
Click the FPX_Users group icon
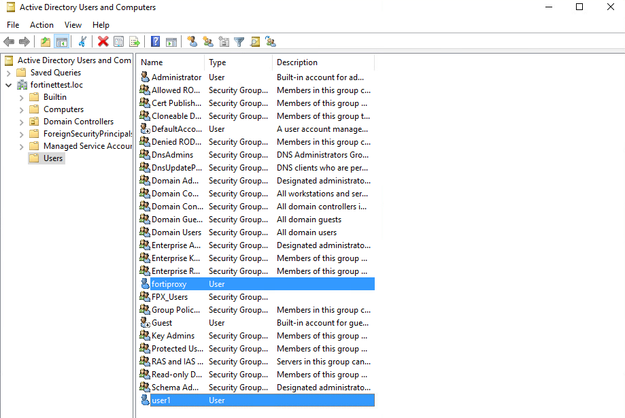tap(145, 297)
